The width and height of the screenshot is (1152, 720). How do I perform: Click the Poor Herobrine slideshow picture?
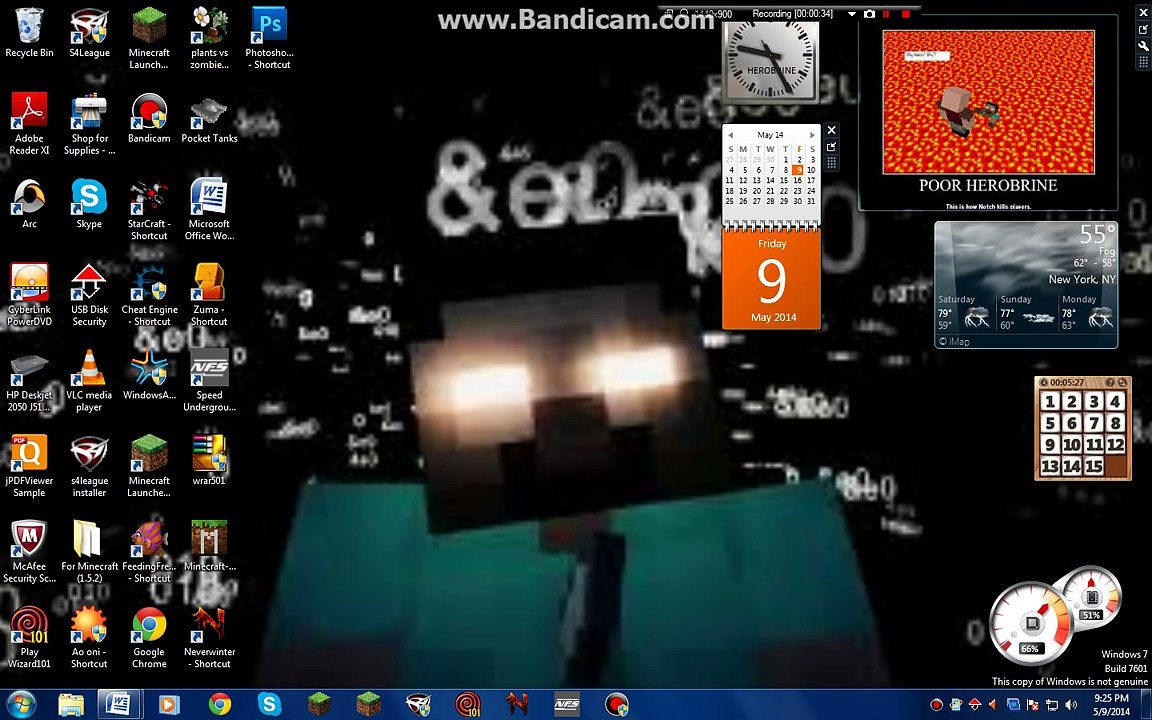coord(988,101)
